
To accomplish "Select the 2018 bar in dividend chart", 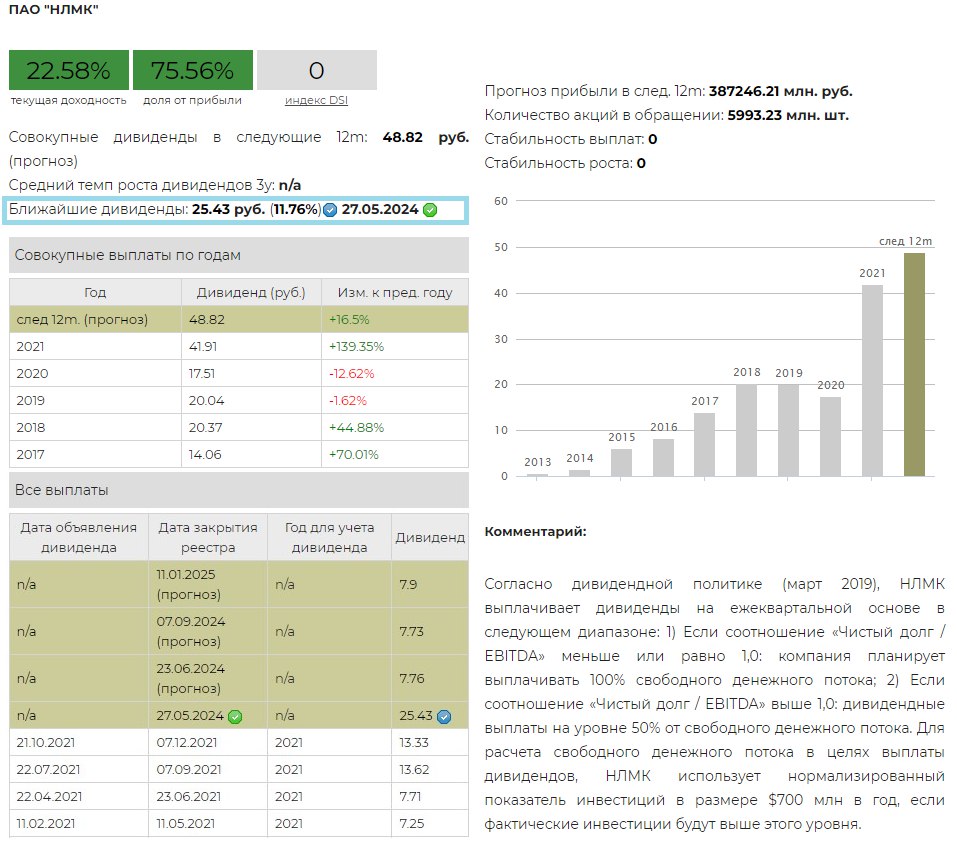I will click(x=746, y=430).
